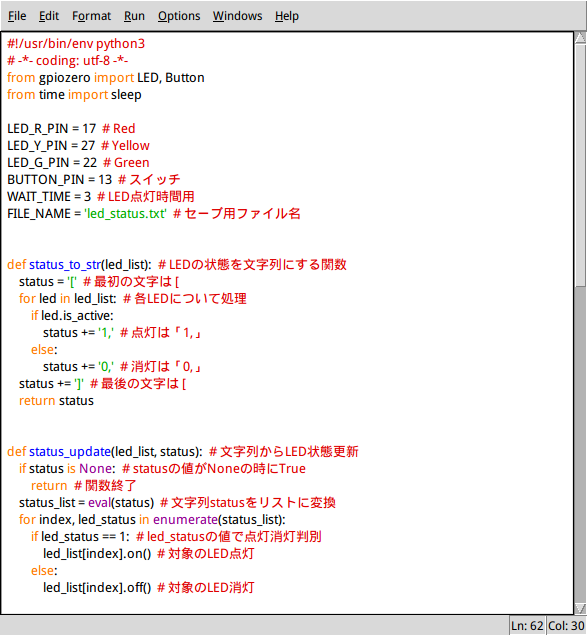Open the Windows menu
587x635 pixels.
pos(237,16)
